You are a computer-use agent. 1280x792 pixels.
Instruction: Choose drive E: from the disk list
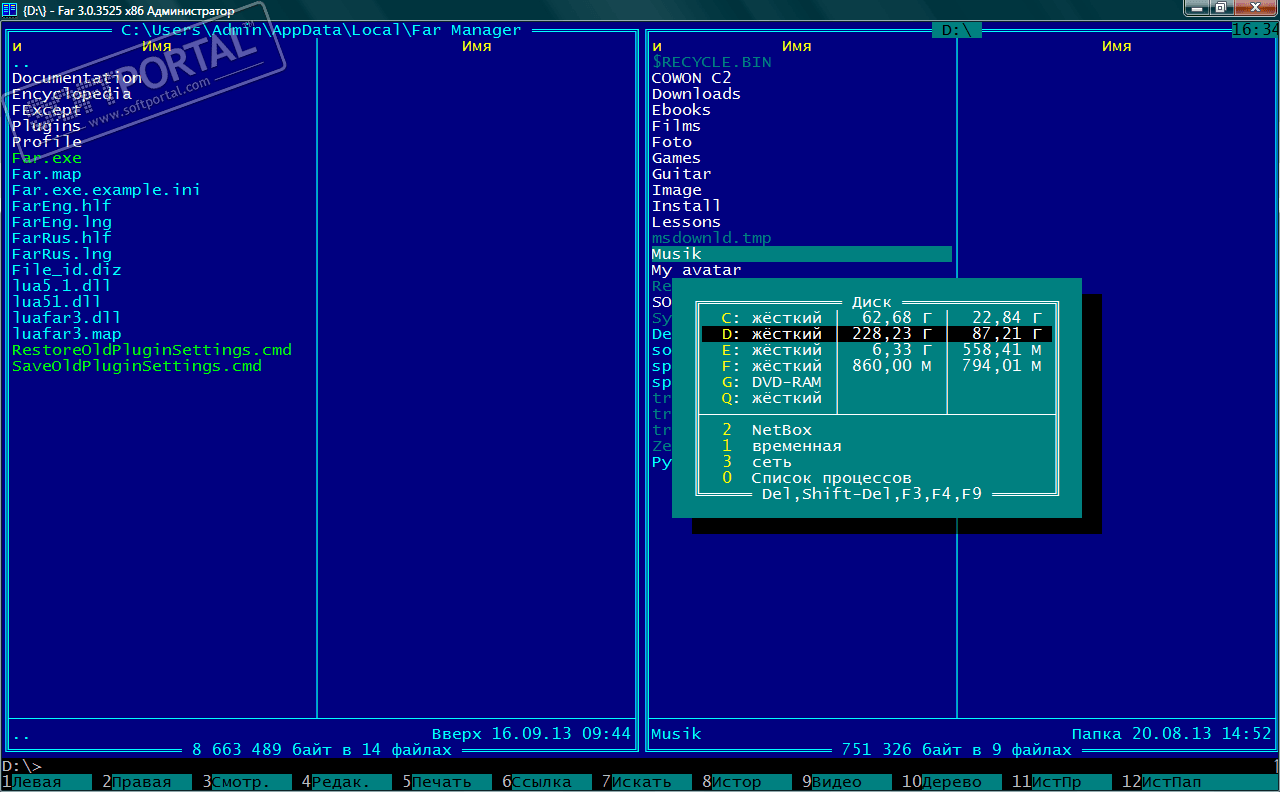coord(877,350)
